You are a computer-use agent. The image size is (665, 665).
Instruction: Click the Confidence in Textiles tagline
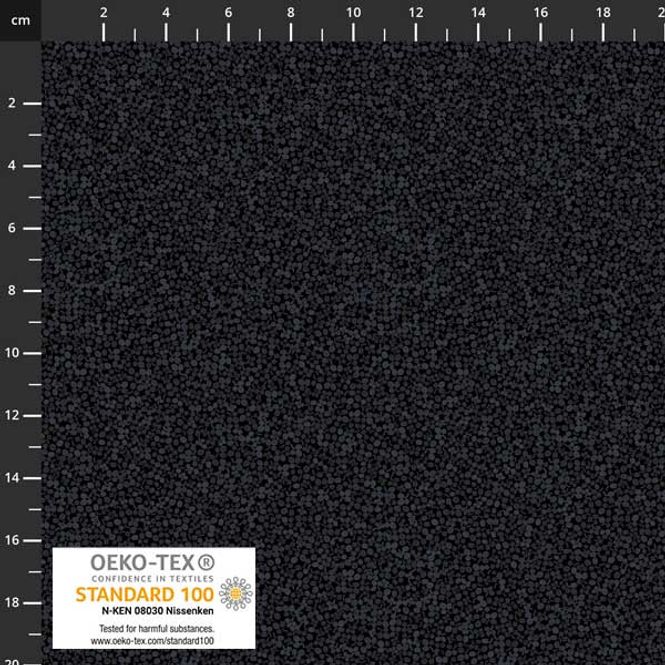(153, 579)
